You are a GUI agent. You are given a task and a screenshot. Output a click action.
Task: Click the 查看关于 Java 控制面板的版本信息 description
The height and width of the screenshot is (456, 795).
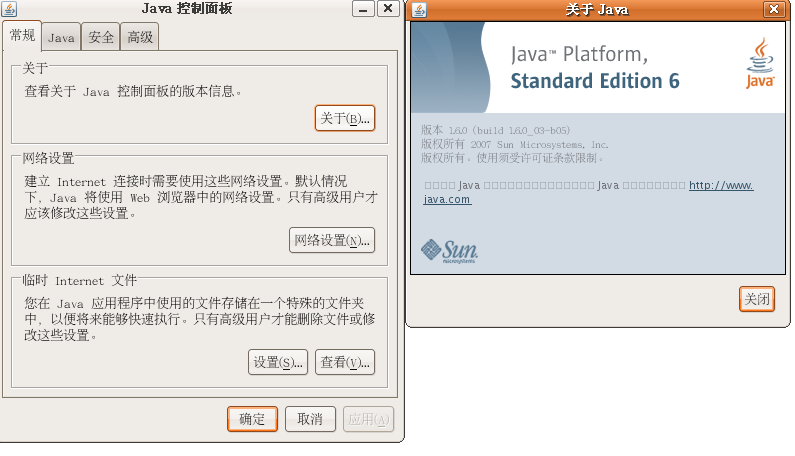click(x=133, y=91)
